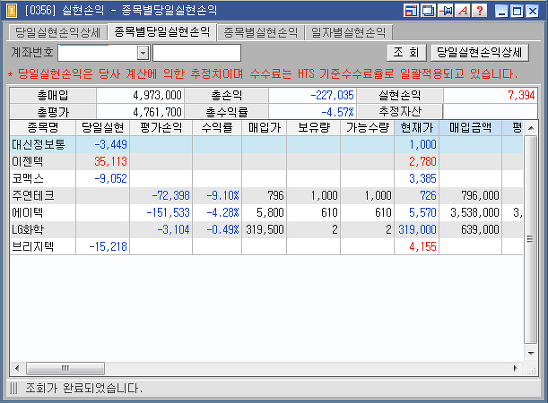Close the 실현손익 window
548x403 pixels.
pyautogui.click(x=533, y=11)
